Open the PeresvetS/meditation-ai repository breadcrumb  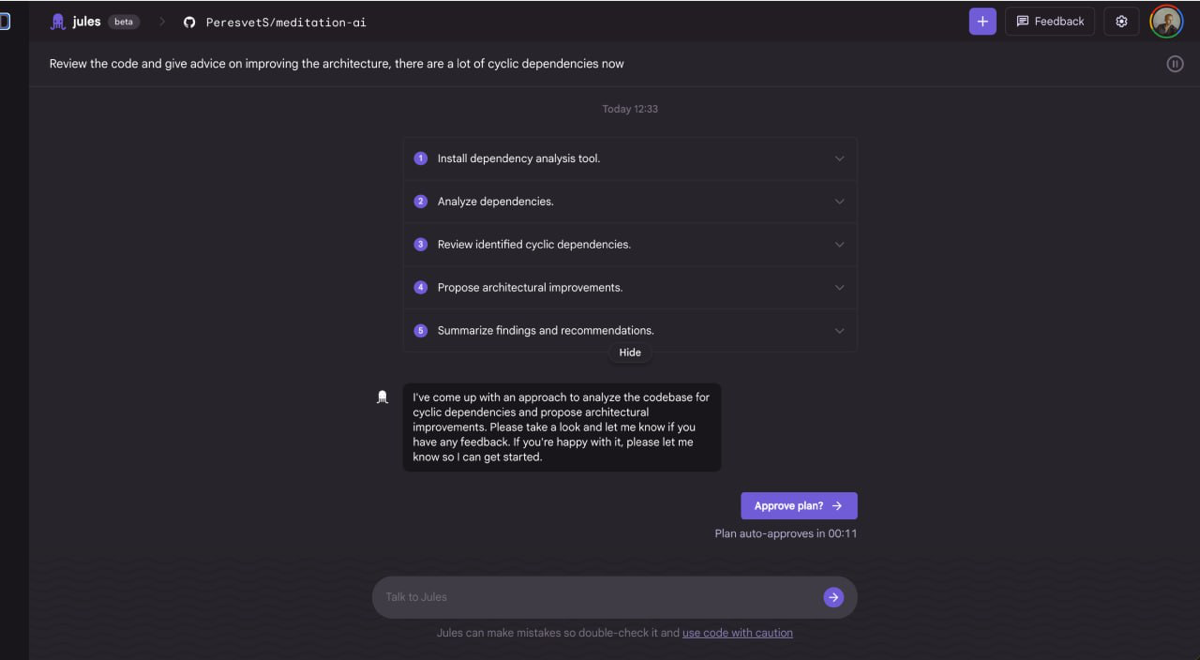pyautogui.click(x=286, y=22)
